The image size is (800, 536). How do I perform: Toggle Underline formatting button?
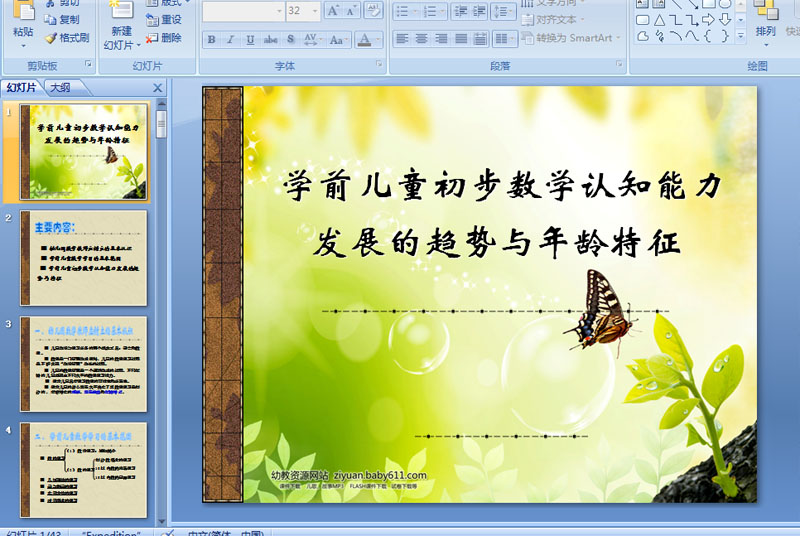point(250,39)
